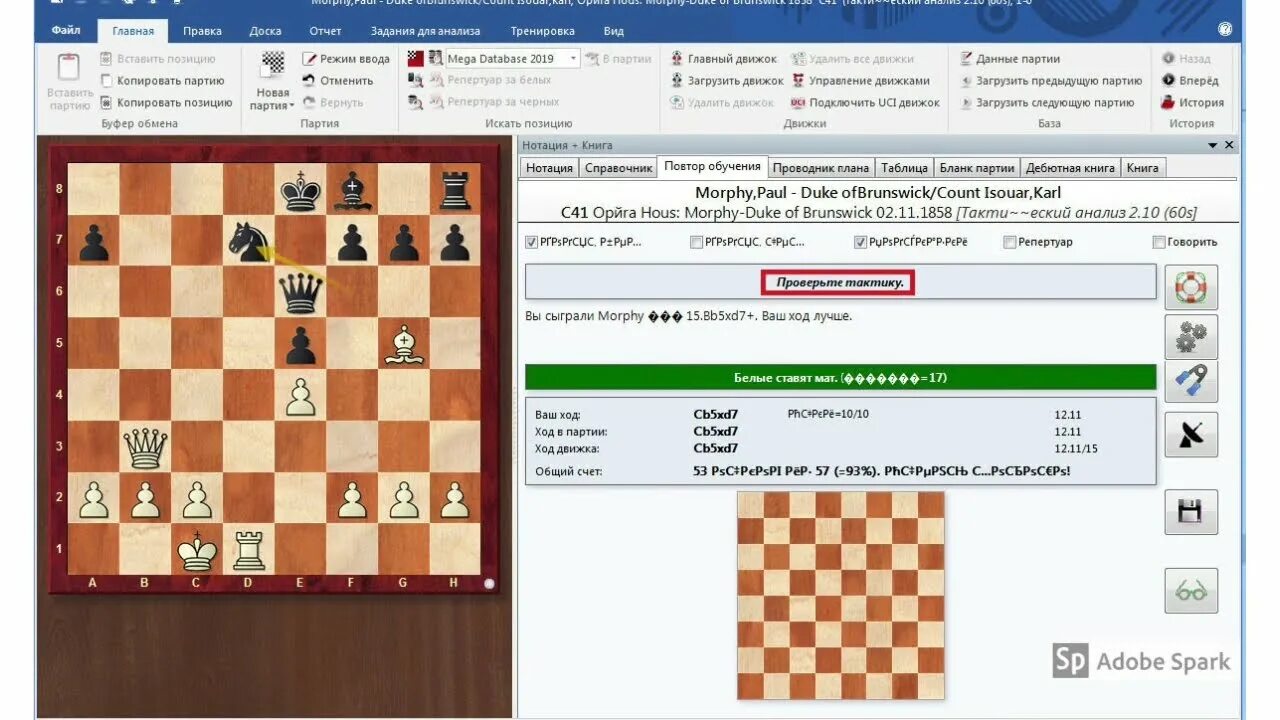Click Копировать позицию icon
This screenshot has width=1280, height=720.
pos(106,103)
